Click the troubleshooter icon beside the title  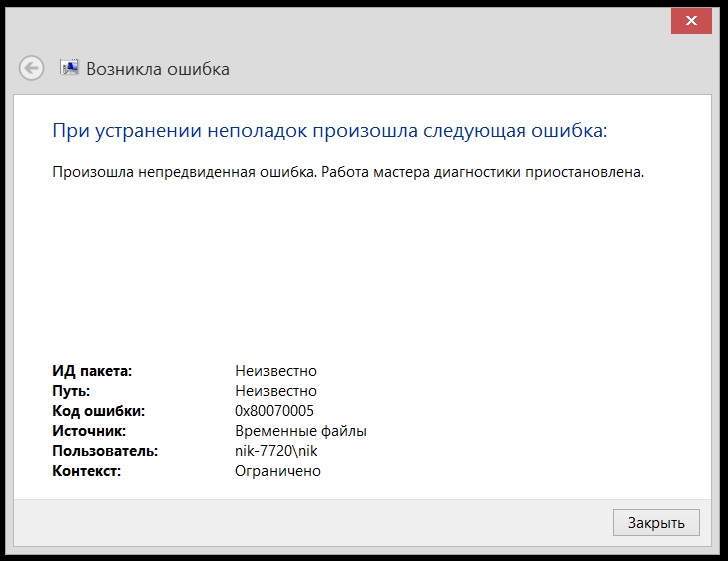pos(69,68)
